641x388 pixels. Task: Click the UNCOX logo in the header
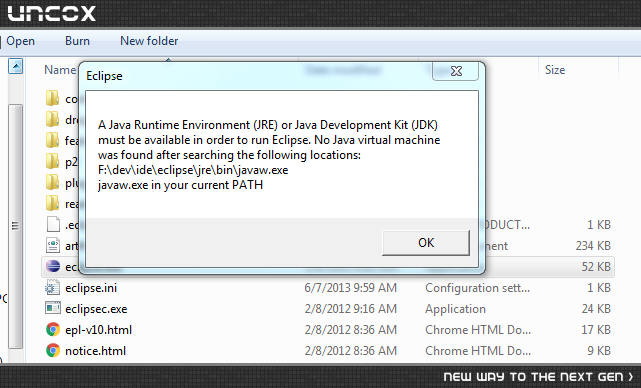point(52,13)
